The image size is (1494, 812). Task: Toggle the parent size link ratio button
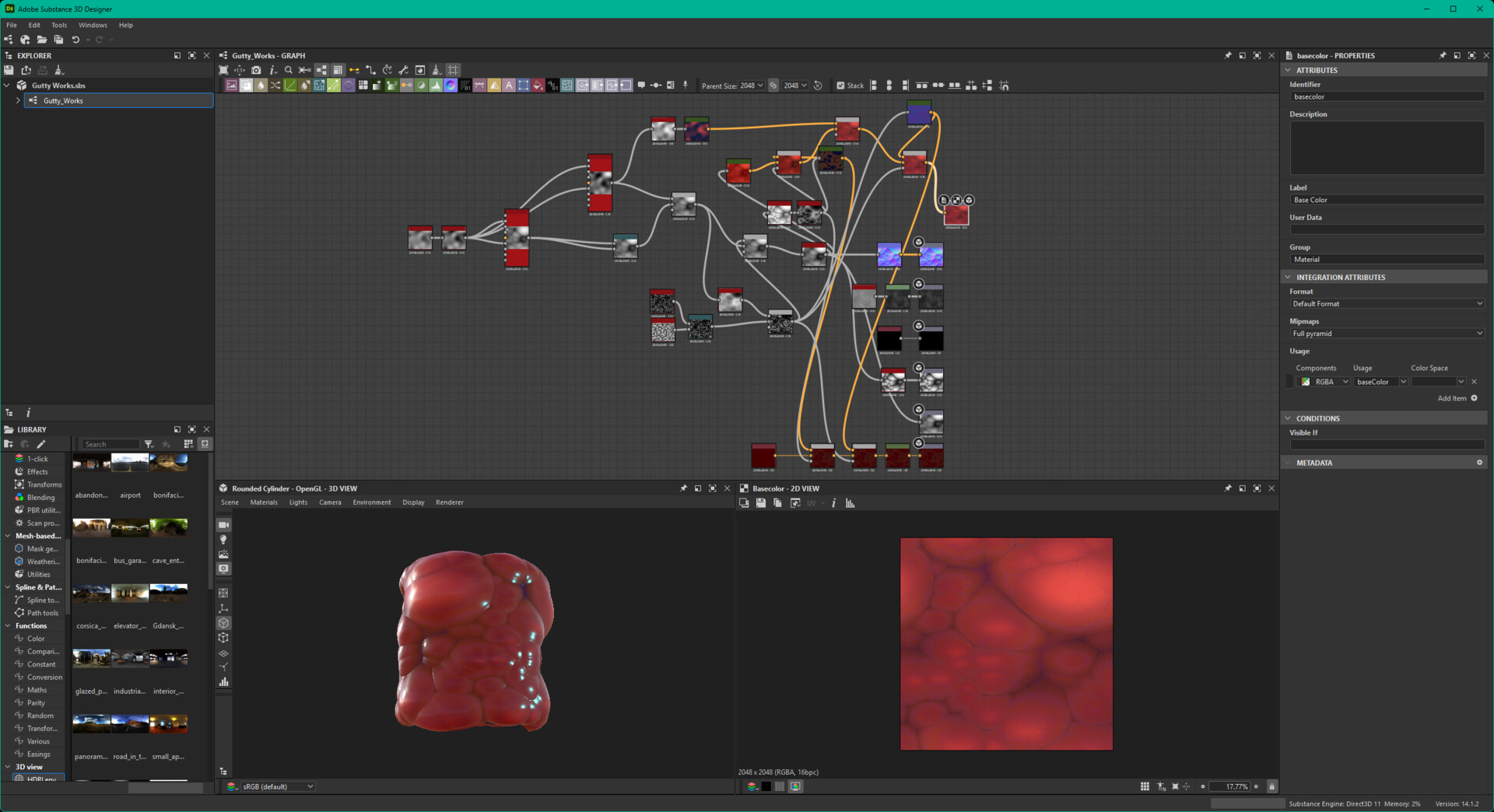pos(773,86)
